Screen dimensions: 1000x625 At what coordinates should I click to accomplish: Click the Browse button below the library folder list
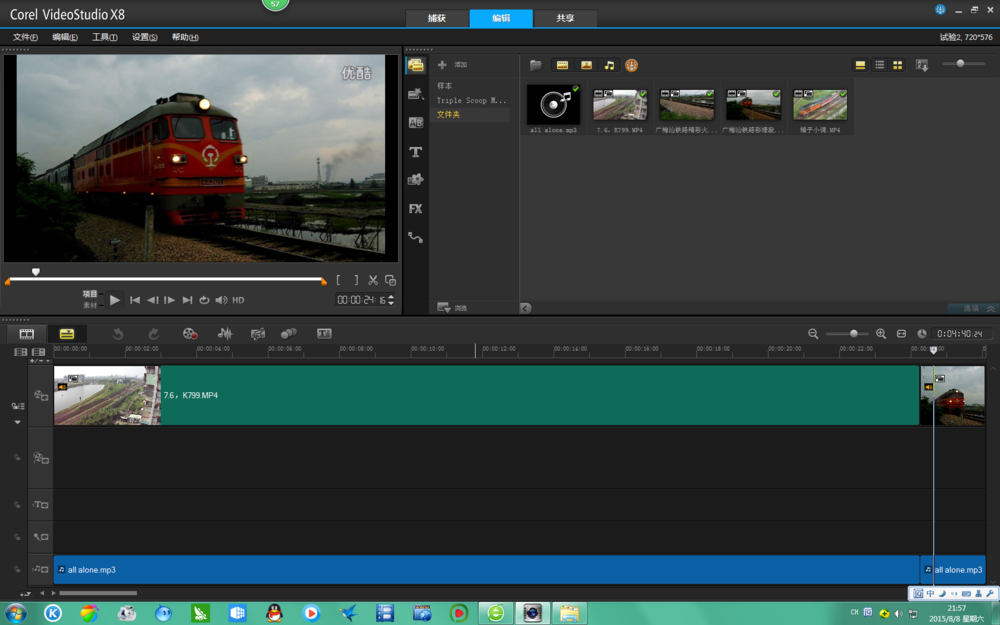[x=452, y=307]
